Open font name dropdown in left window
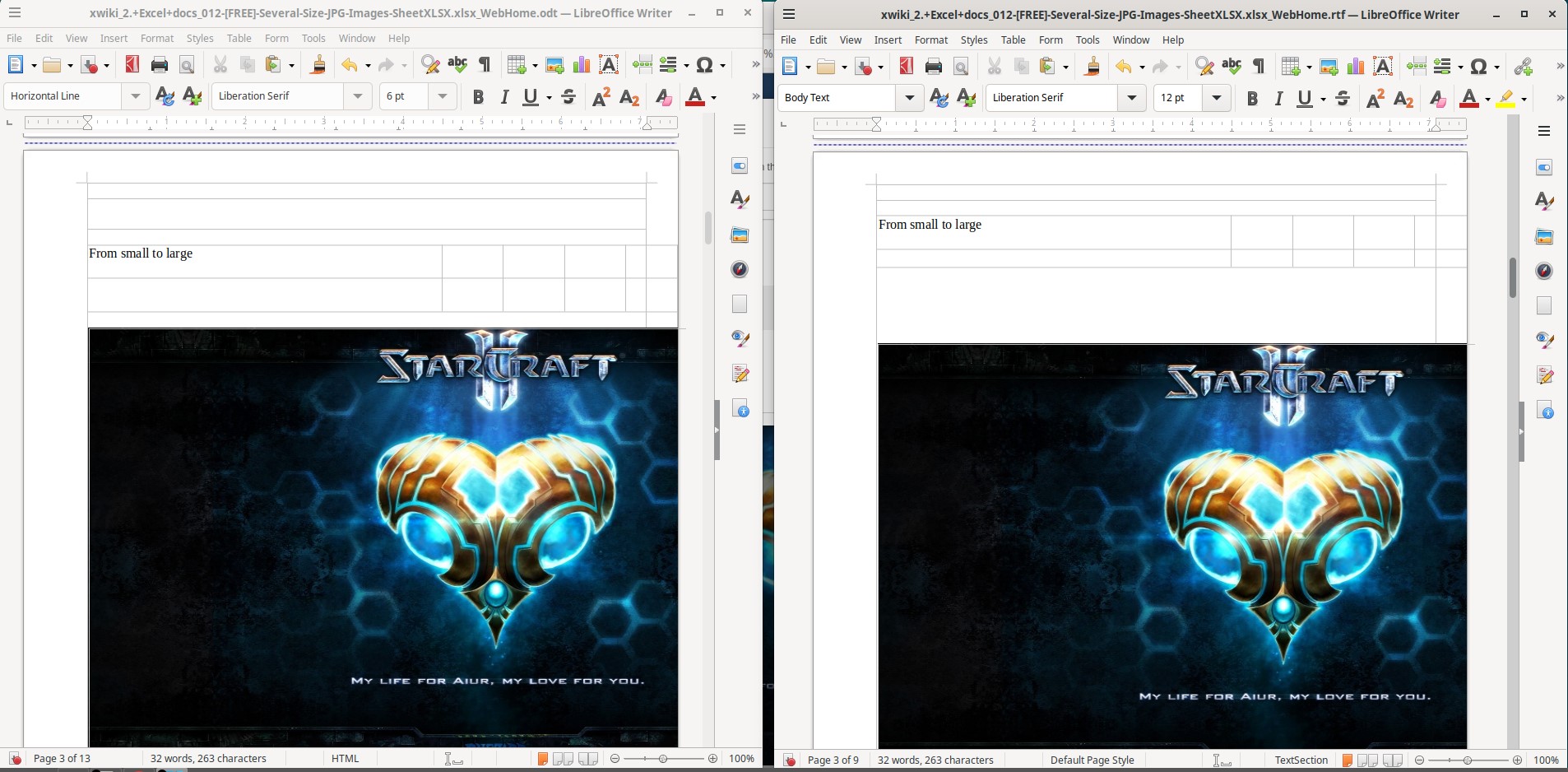 pos(357,96)
